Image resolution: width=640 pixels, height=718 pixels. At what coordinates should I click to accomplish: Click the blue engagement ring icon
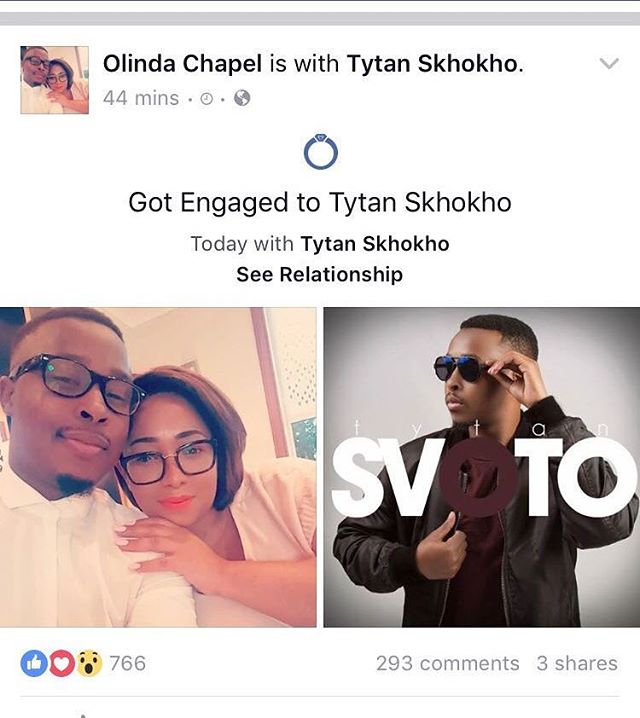coord(320,151)
